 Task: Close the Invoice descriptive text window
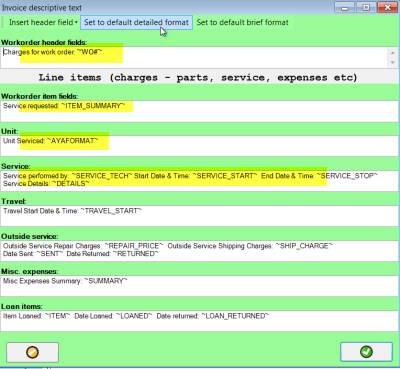(387, 7)
